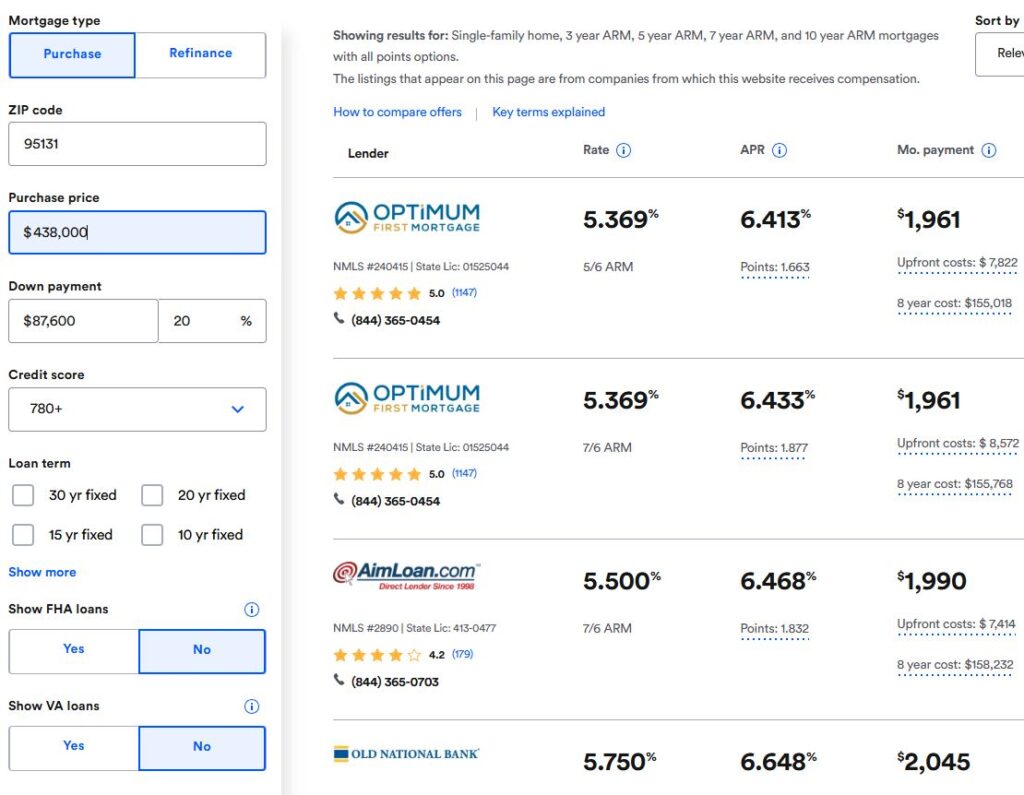The width and height of the screenshot is (1024, 795).
Task: Click the Show FHA loans info icon
Action: pos(252,609)
